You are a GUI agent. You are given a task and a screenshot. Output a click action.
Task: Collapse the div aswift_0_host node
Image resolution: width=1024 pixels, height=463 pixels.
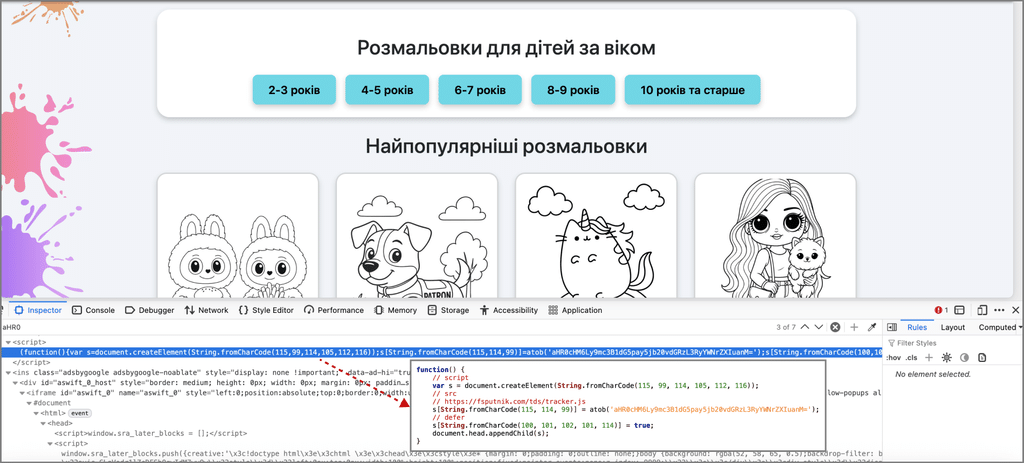(14, 383)
